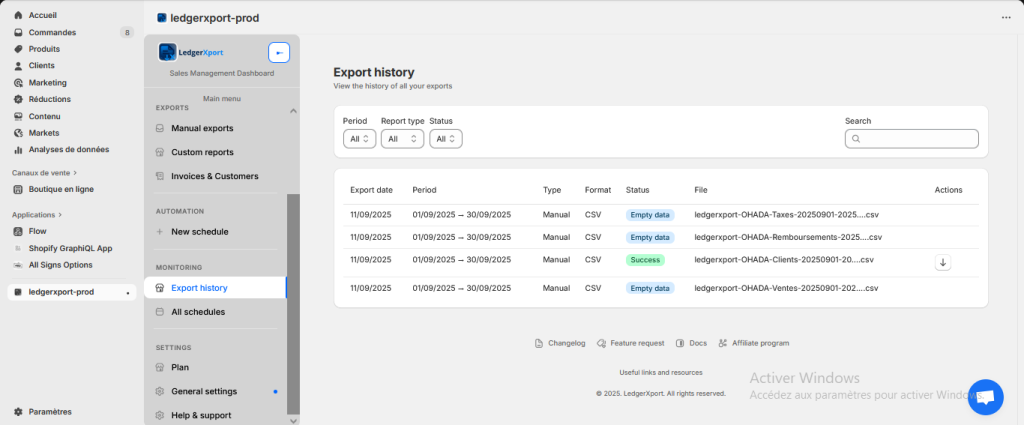Open the Report type filter dropdown
This screenshot has width=1024, height=425.
tap(402, 139)
